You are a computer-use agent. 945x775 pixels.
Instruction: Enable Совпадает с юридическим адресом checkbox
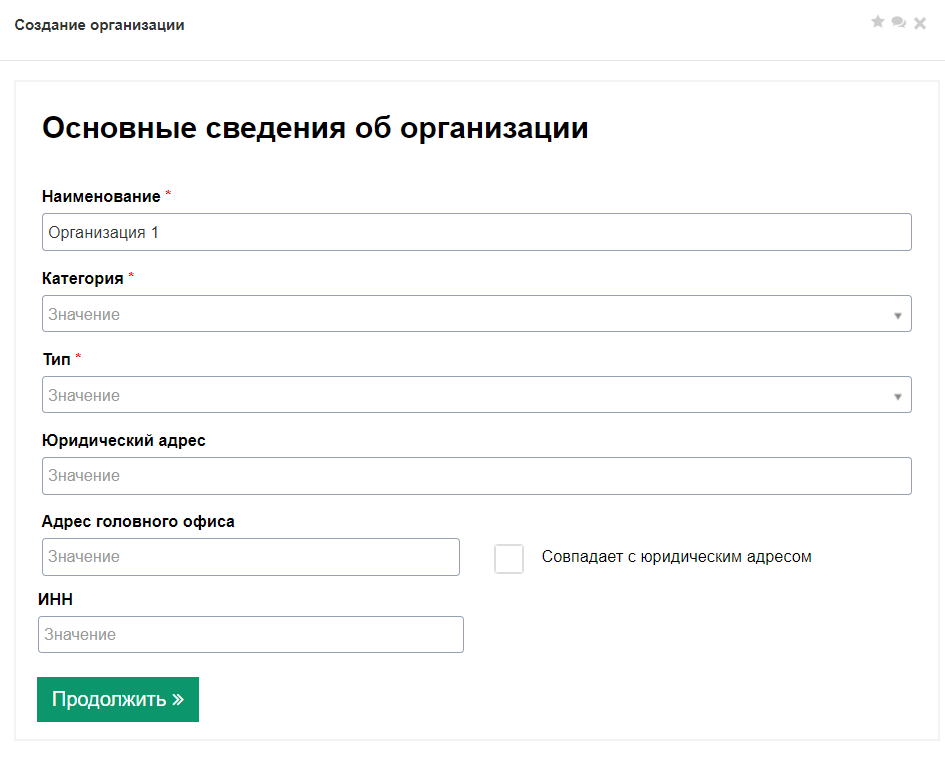pyautogui.click(x=509, y=558)
